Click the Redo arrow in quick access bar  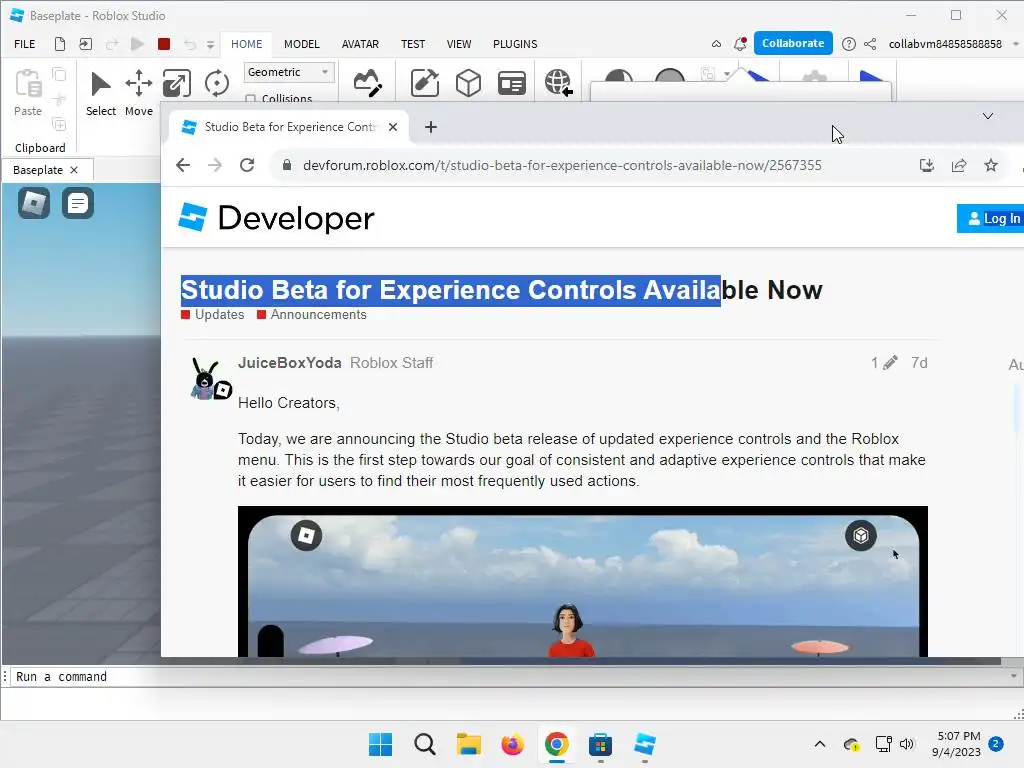(x=112, y=44)
